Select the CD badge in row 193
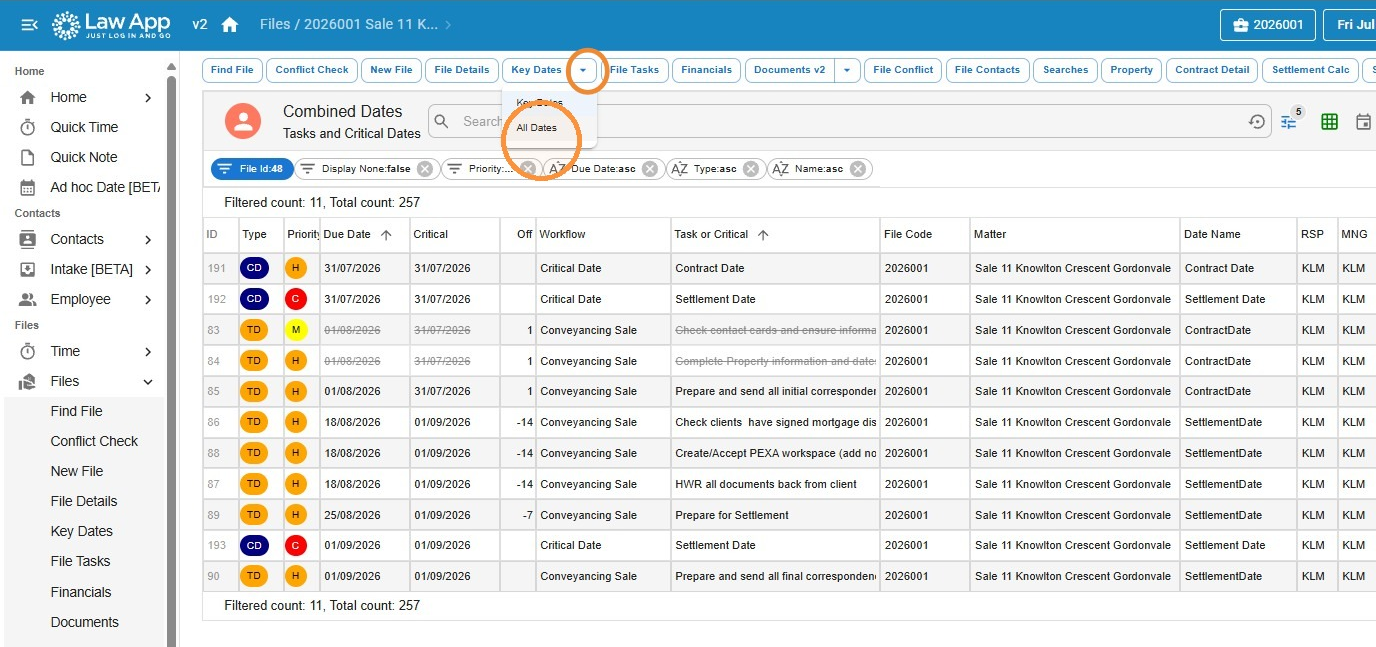The height and width of the screenshot is (647, 1376). click(x=254, y=545)
